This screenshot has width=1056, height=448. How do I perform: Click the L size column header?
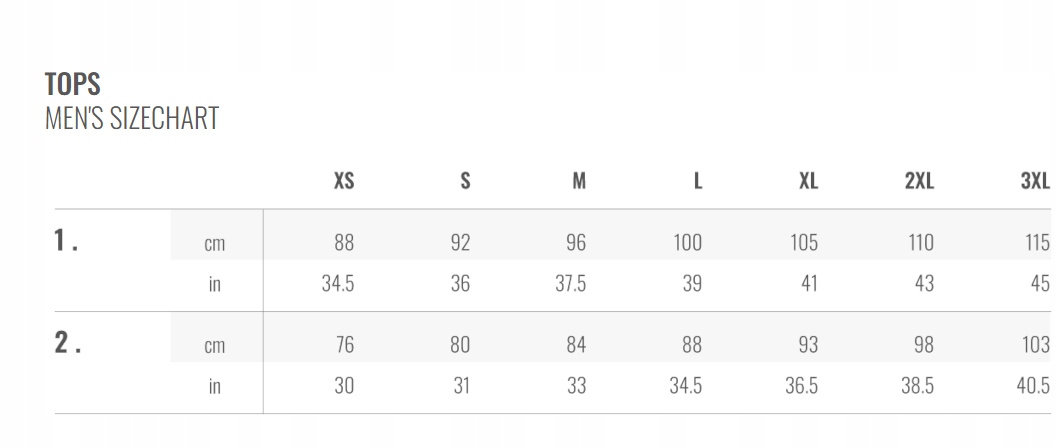click(698, 181)
